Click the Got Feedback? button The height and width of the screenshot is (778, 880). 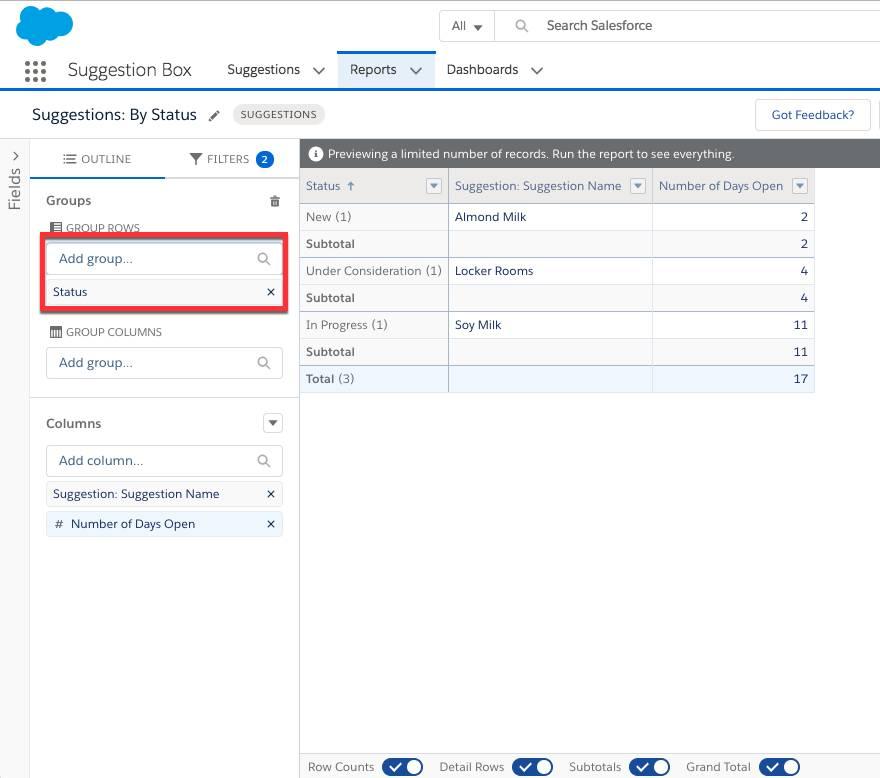pos(813,115)
